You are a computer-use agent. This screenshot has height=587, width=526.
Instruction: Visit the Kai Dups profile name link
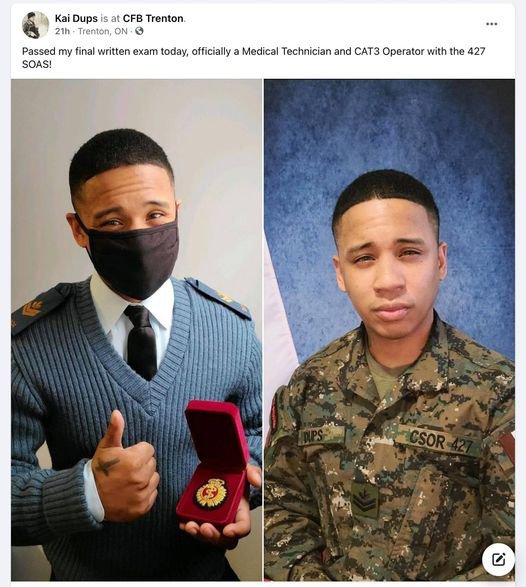[x=76, y=18]
